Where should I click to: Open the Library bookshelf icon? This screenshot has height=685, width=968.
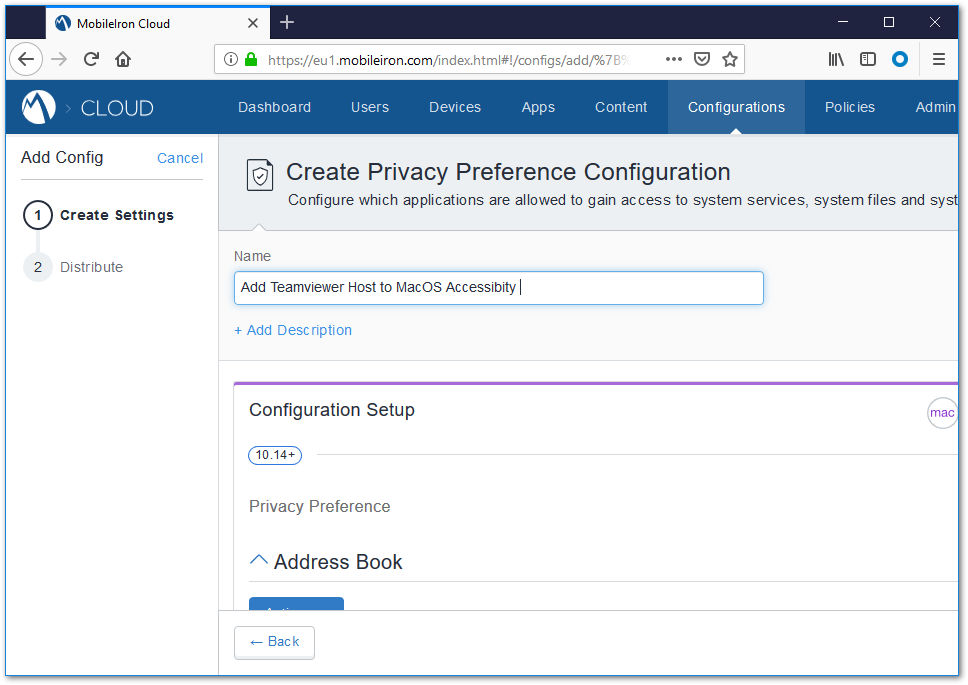point(836,59)
